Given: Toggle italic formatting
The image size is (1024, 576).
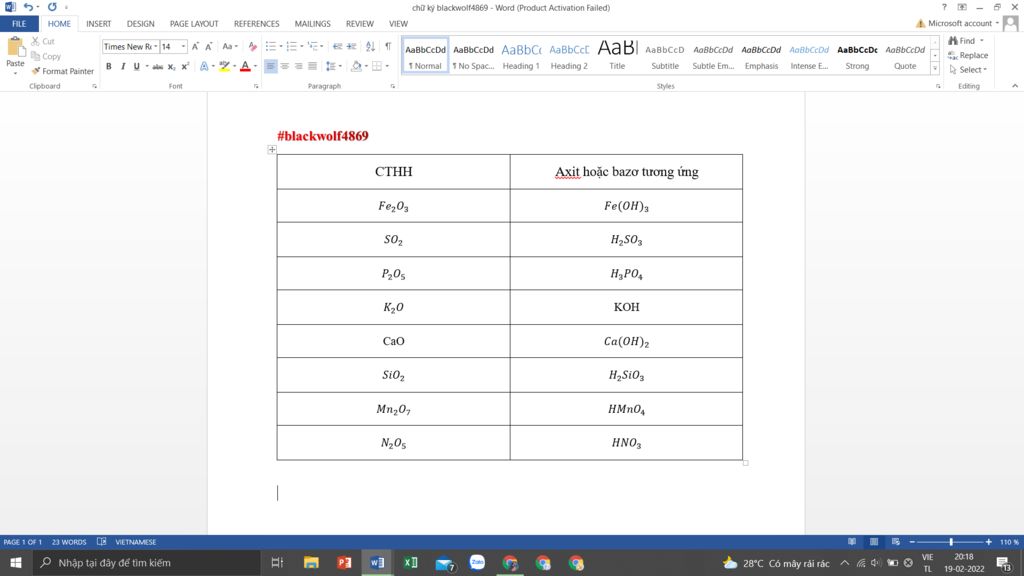Looking at the screenshot, I should [x=123, y=66].
